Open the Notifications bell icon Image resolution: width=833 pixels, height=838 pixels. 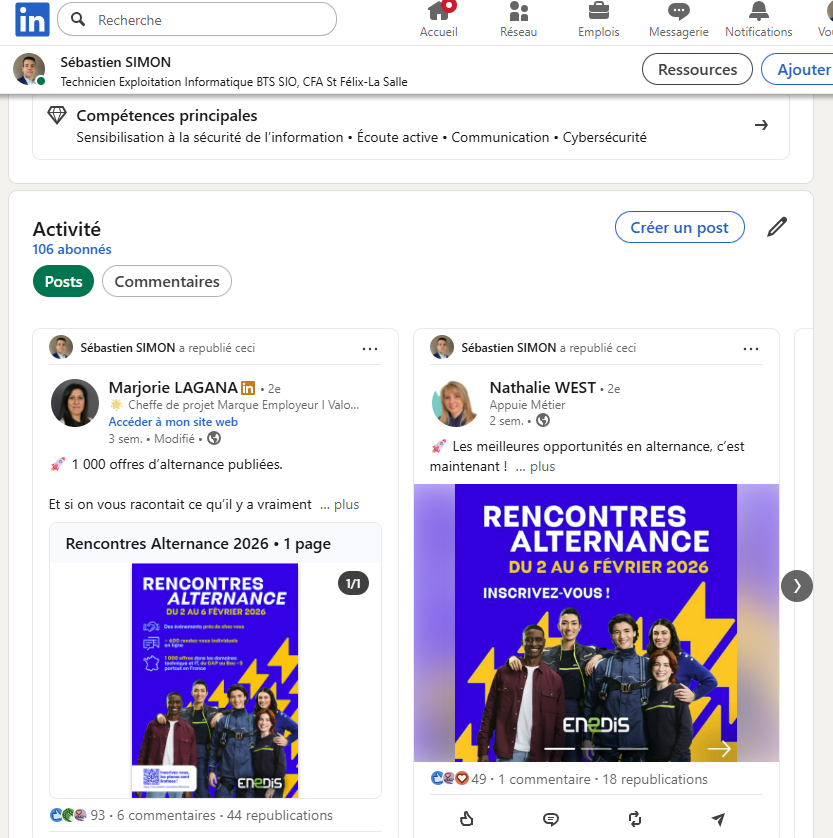758,12
